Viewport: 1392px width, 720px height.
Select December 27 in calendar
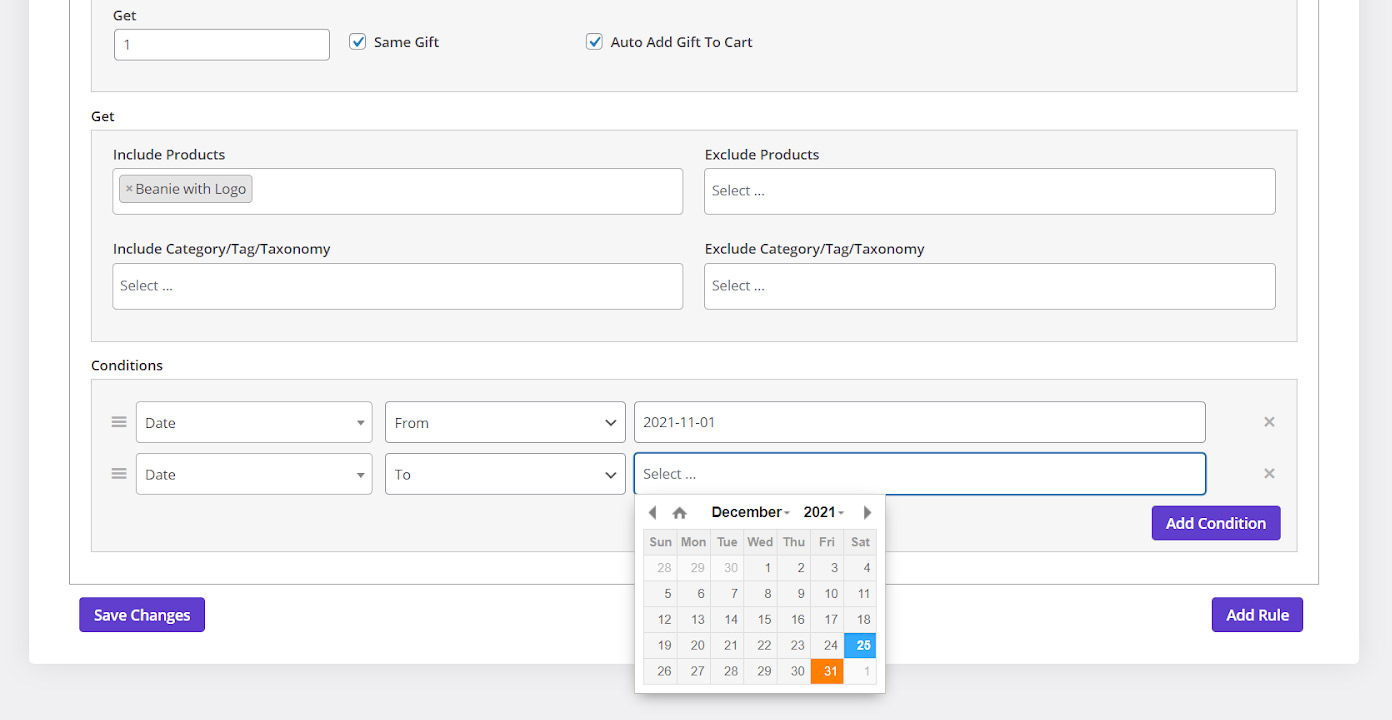[694, 671]
